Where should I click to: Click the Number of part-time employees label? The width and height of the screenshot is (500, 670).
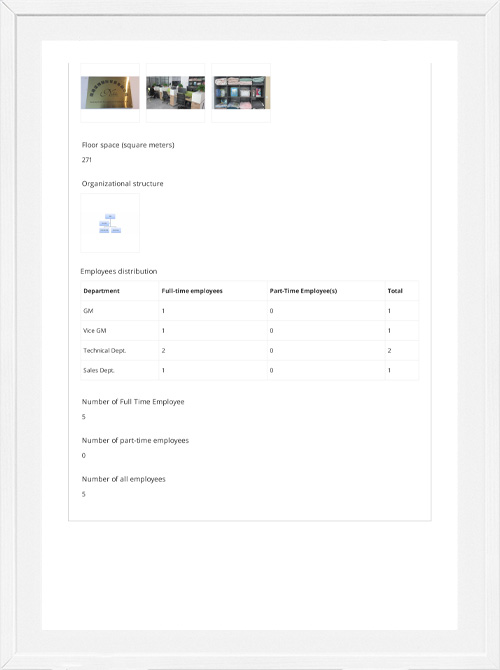click(x=135, y=441)
